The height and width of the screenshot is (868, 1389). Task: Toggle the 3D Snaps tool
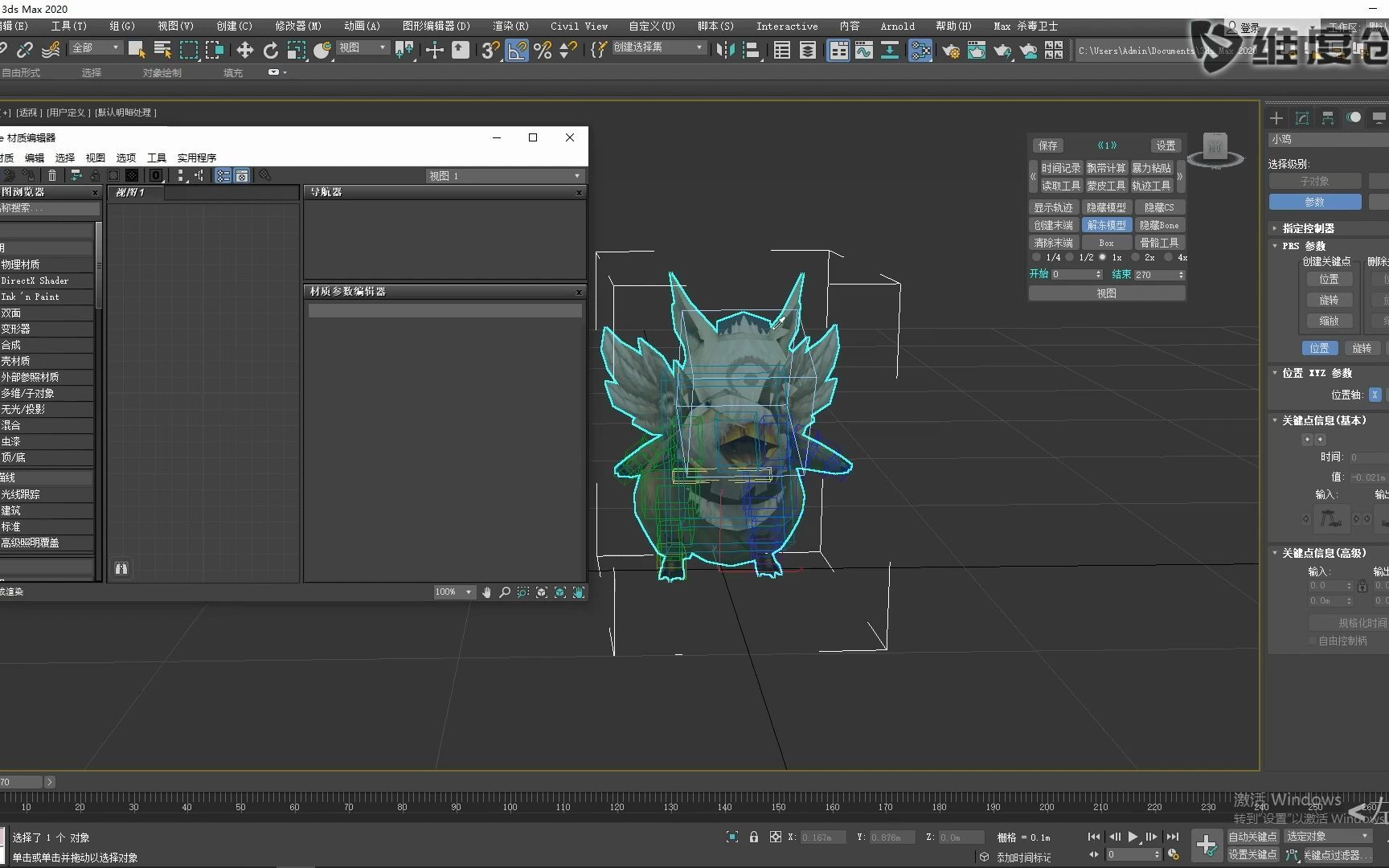490,50
